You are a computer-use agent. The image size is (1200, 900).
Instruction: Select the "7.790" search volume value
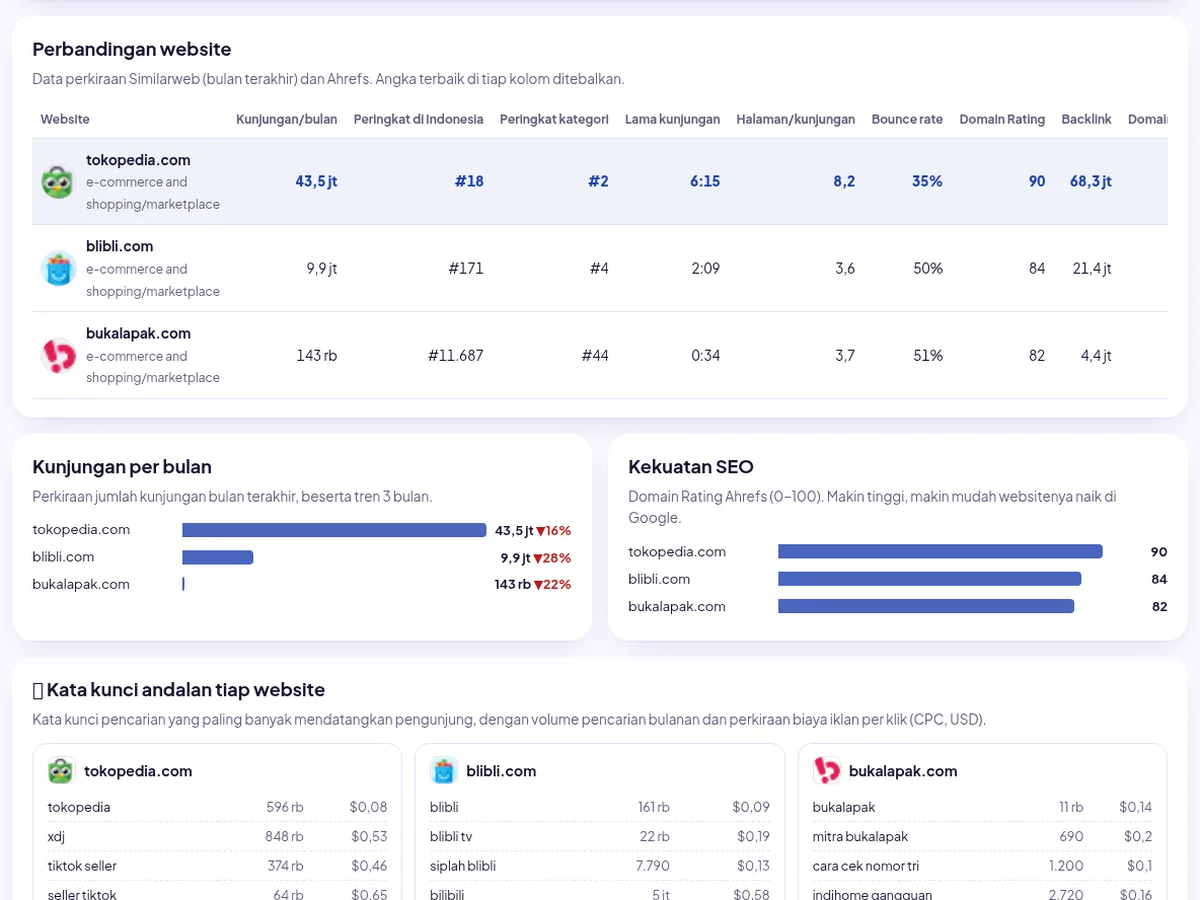653,866
